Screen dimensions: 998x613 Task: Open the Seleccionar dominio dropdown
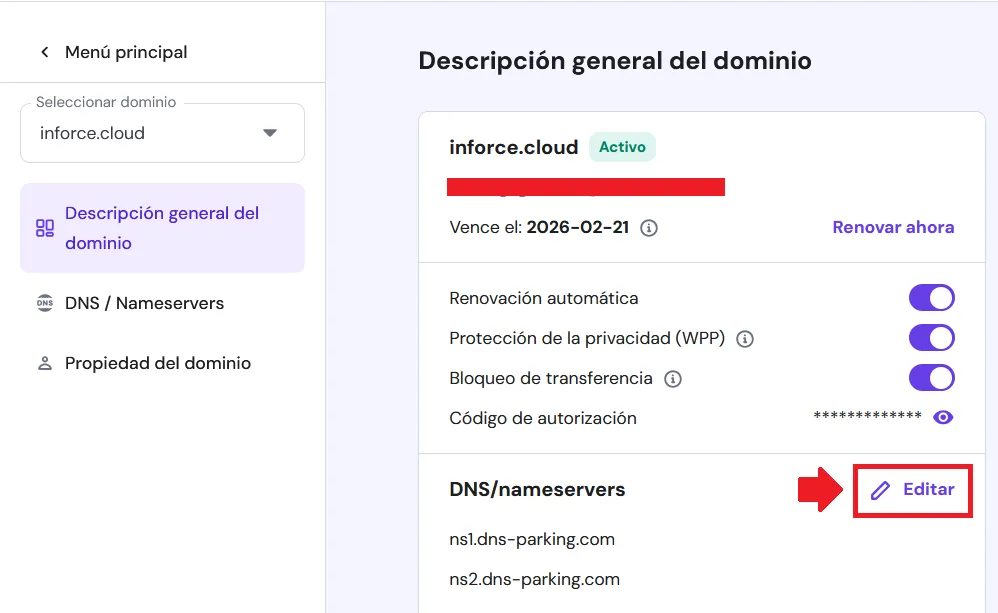point(162,131)
